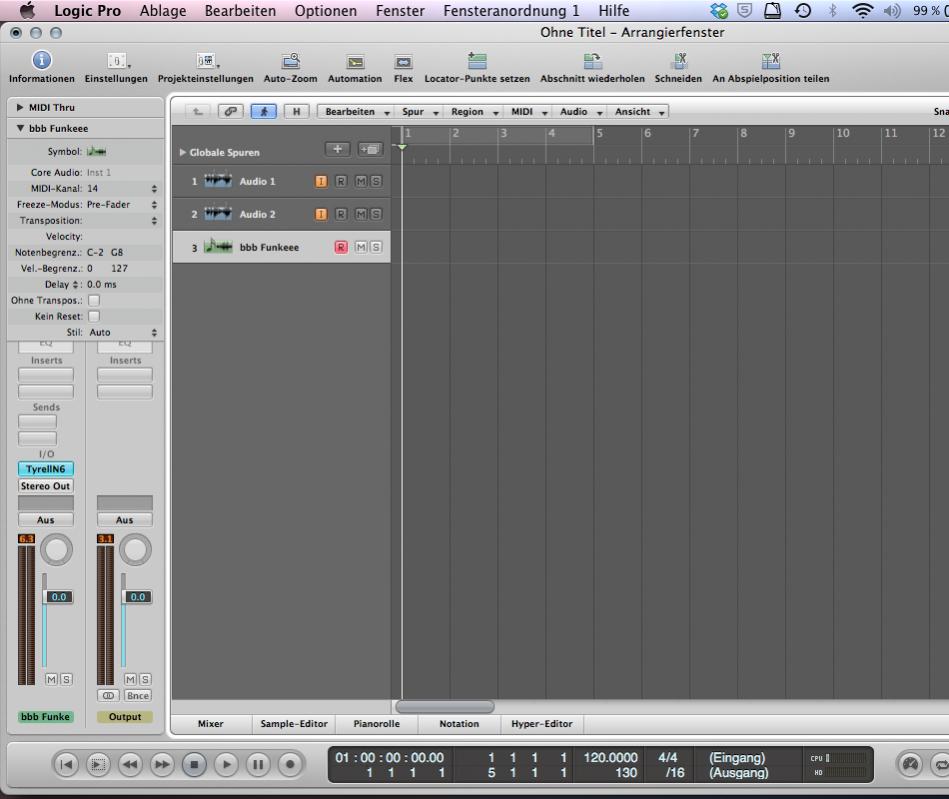Click the Sample-Editor tab button

294,723
